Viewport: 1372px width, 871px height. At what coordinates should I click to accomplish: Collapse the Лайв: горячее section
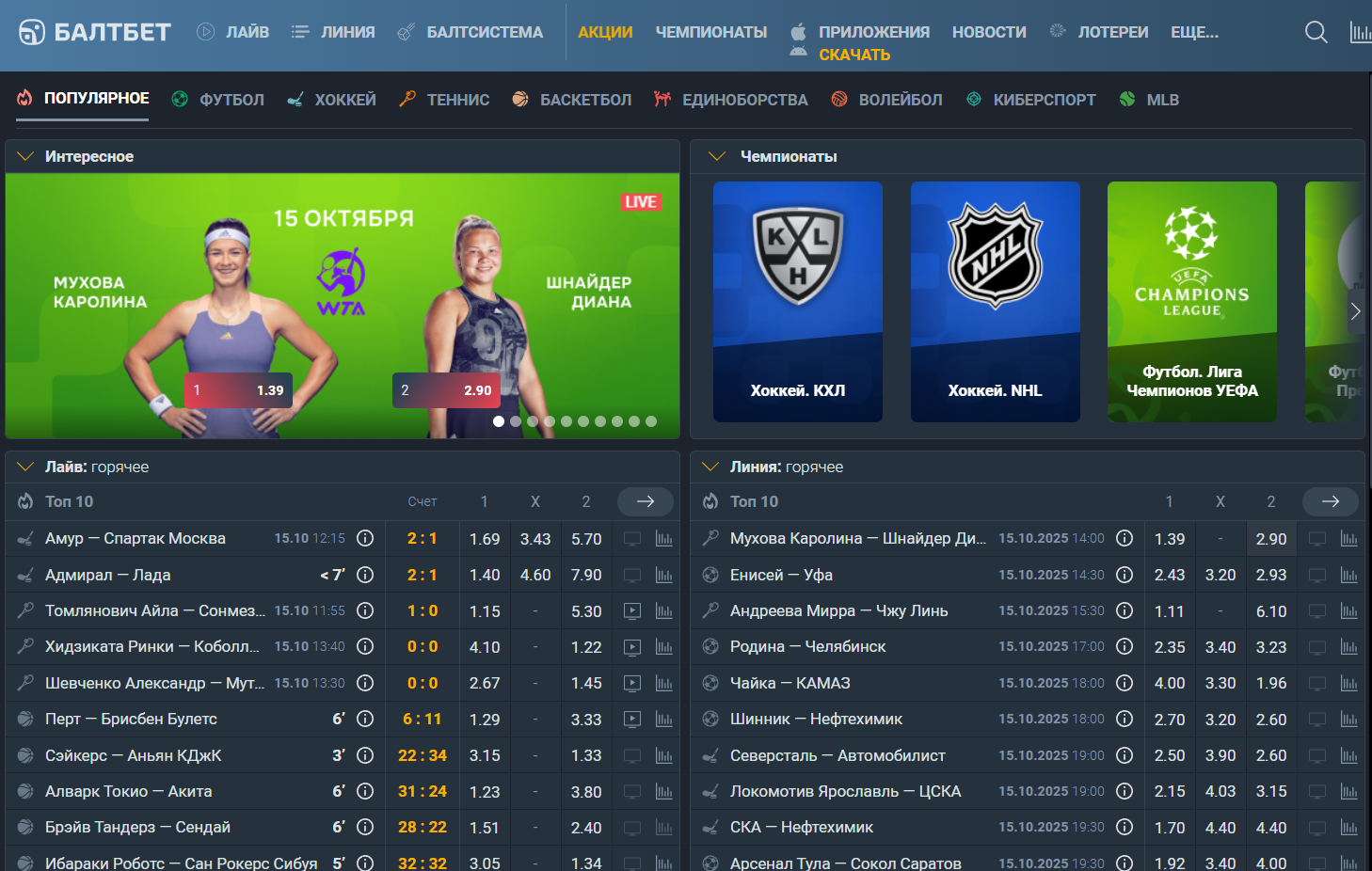tap(25, 467)
